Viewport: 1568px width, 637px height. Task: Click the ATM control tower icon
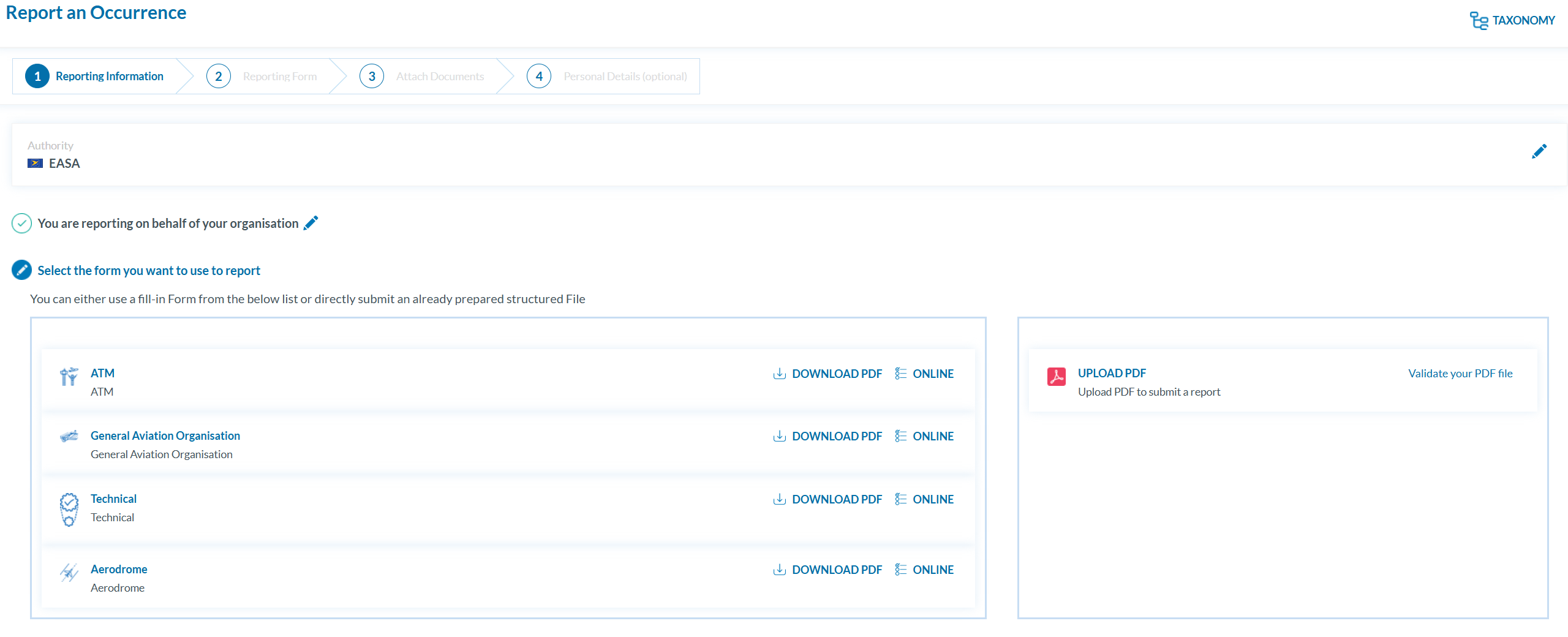(69, 377)
